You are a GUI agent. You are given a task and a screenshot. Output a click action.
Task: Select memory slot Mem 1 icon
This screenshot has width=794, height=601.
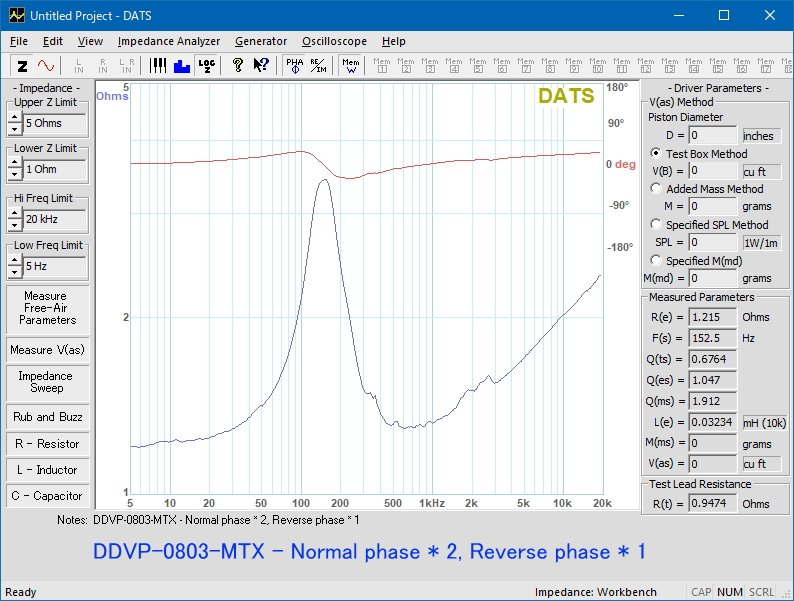(382, 66)
